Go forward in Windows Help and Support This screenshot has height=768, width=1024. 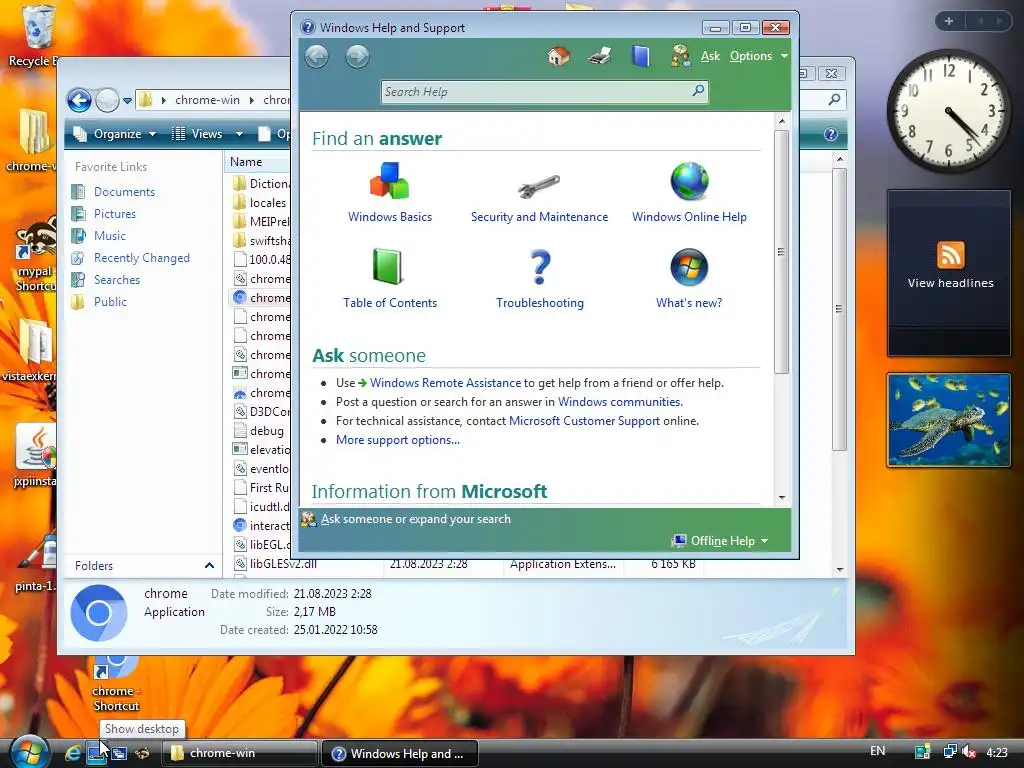click(x=357, y=56)
